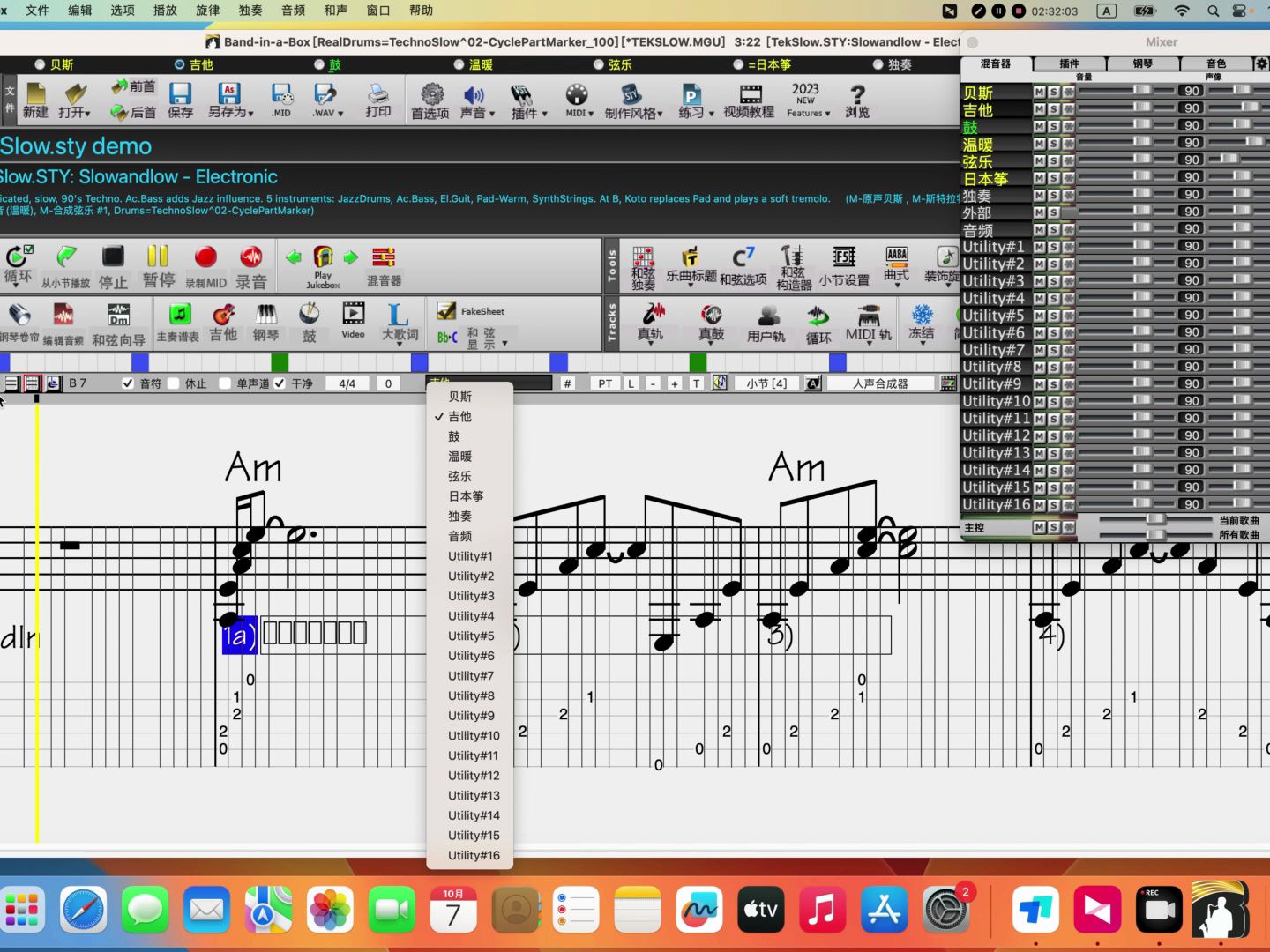This screenshot has height=952, width=1270.
Task: Adjust 主控 master volume slider
Action: tap(1156, 520)
